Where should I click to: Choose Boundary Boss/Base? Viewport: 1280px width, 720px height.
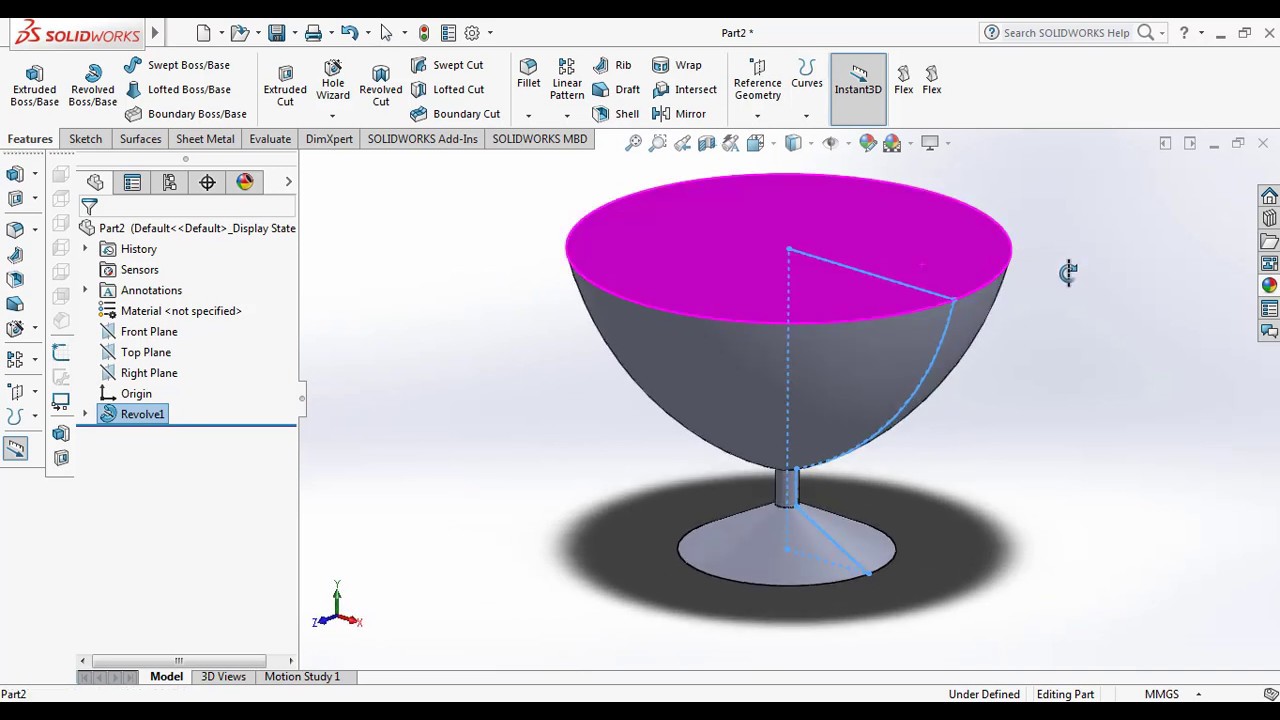(186, 114)
